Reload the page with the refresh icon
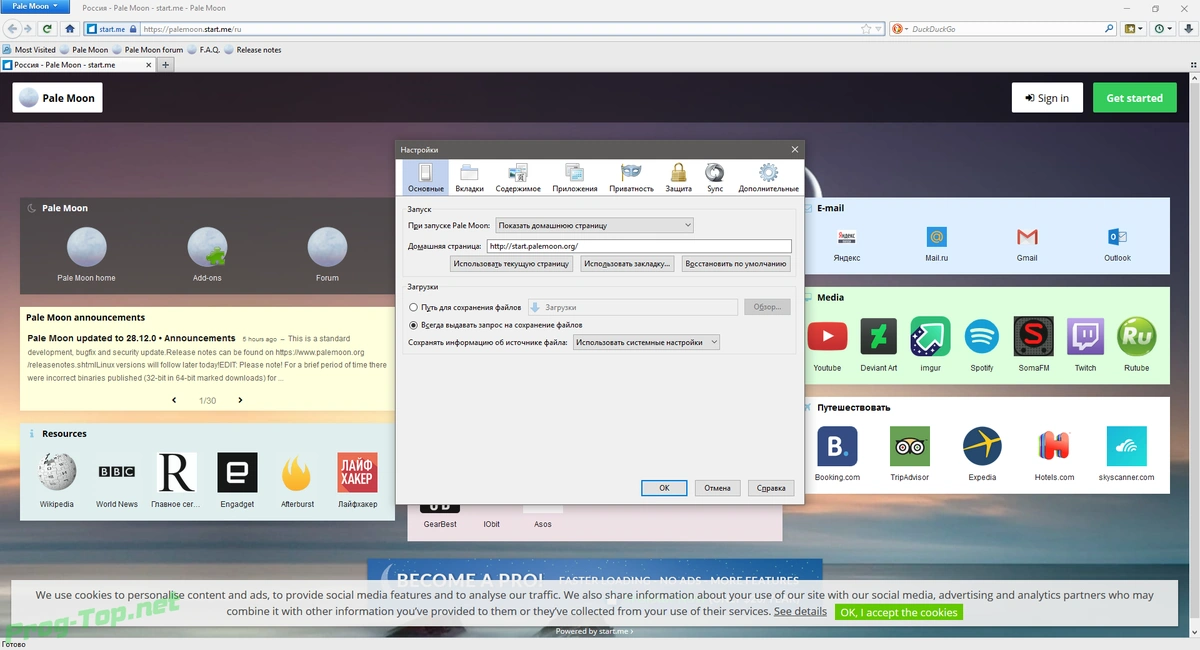This screenshot has height=650, width=1200. coord(46,29)
